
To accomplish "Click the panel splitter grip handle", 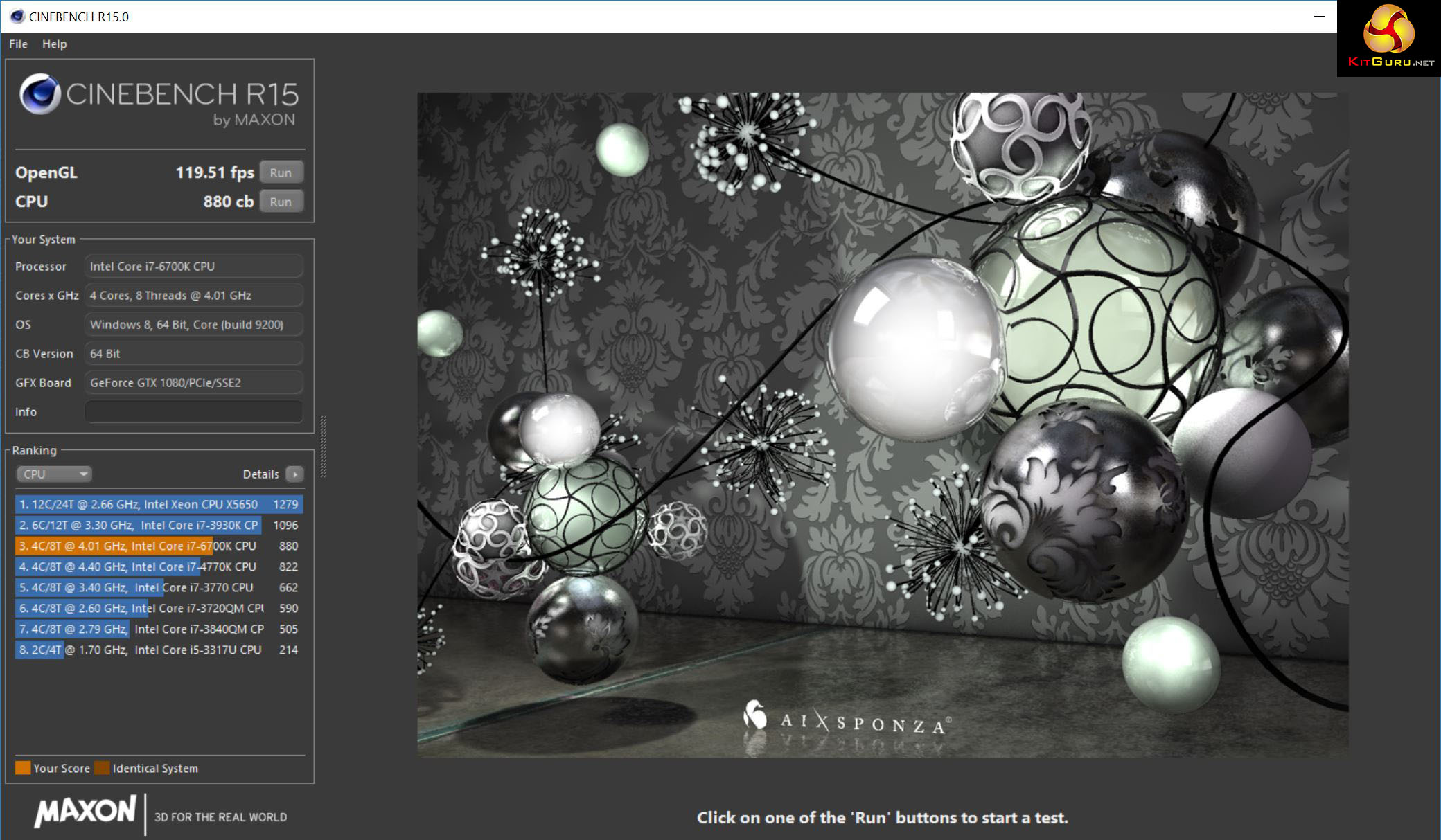I will coord(323,447).
